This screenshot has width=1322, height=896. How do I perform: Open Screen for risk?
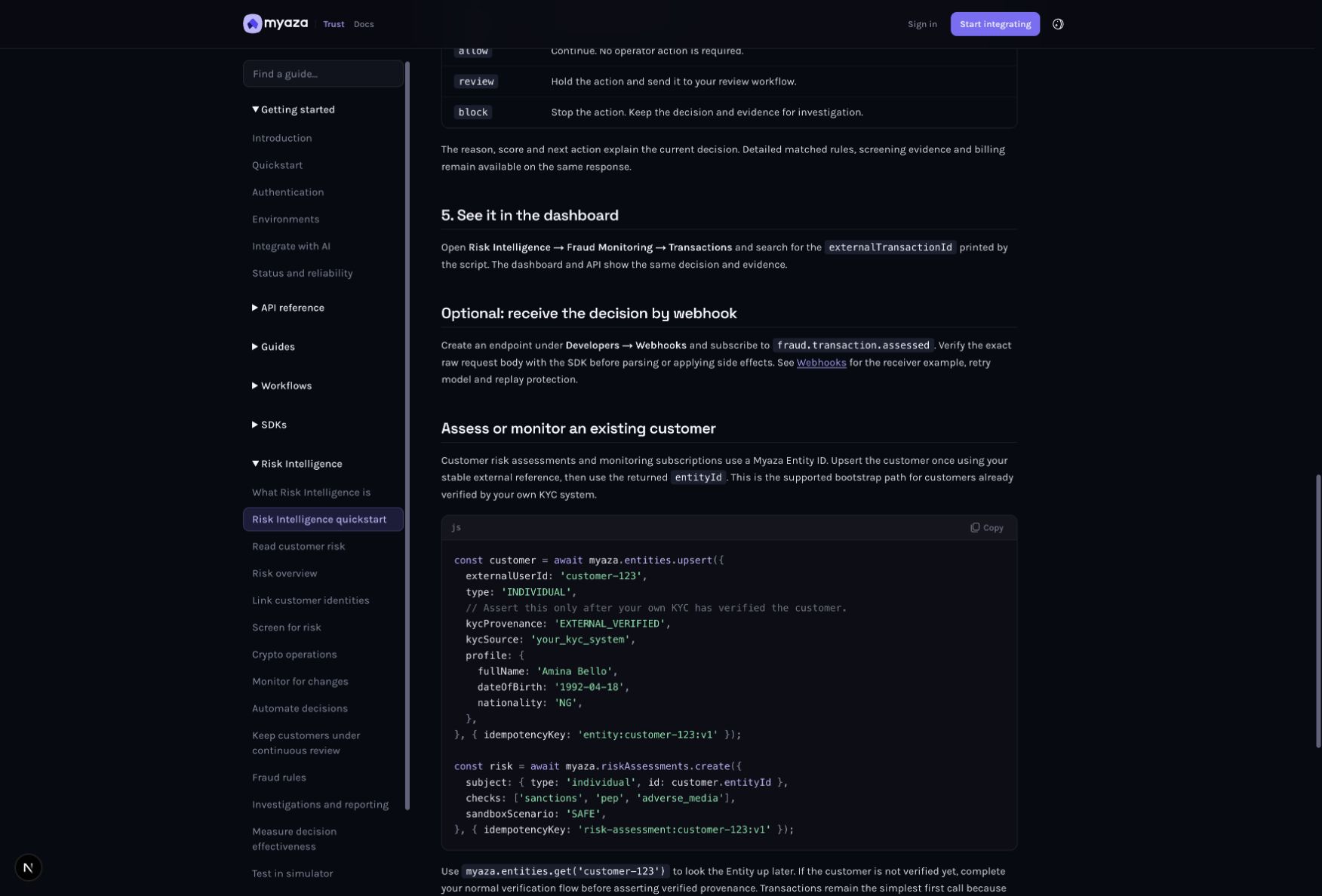click(x=287, y=628)
